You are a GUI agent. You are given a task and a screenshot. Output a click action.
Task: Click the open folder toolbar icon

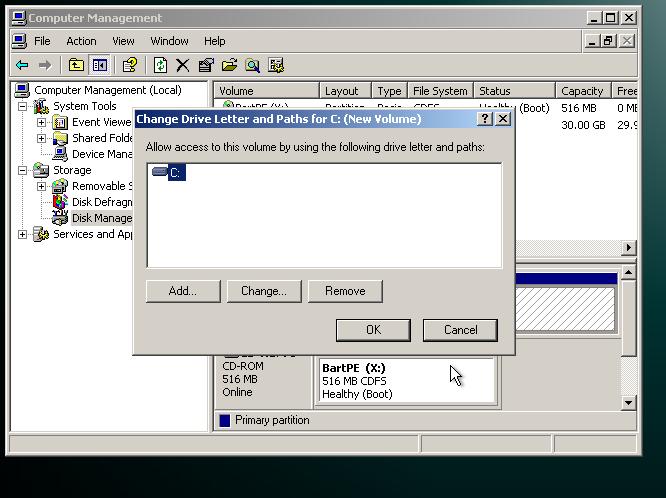[x=229, y=65]
